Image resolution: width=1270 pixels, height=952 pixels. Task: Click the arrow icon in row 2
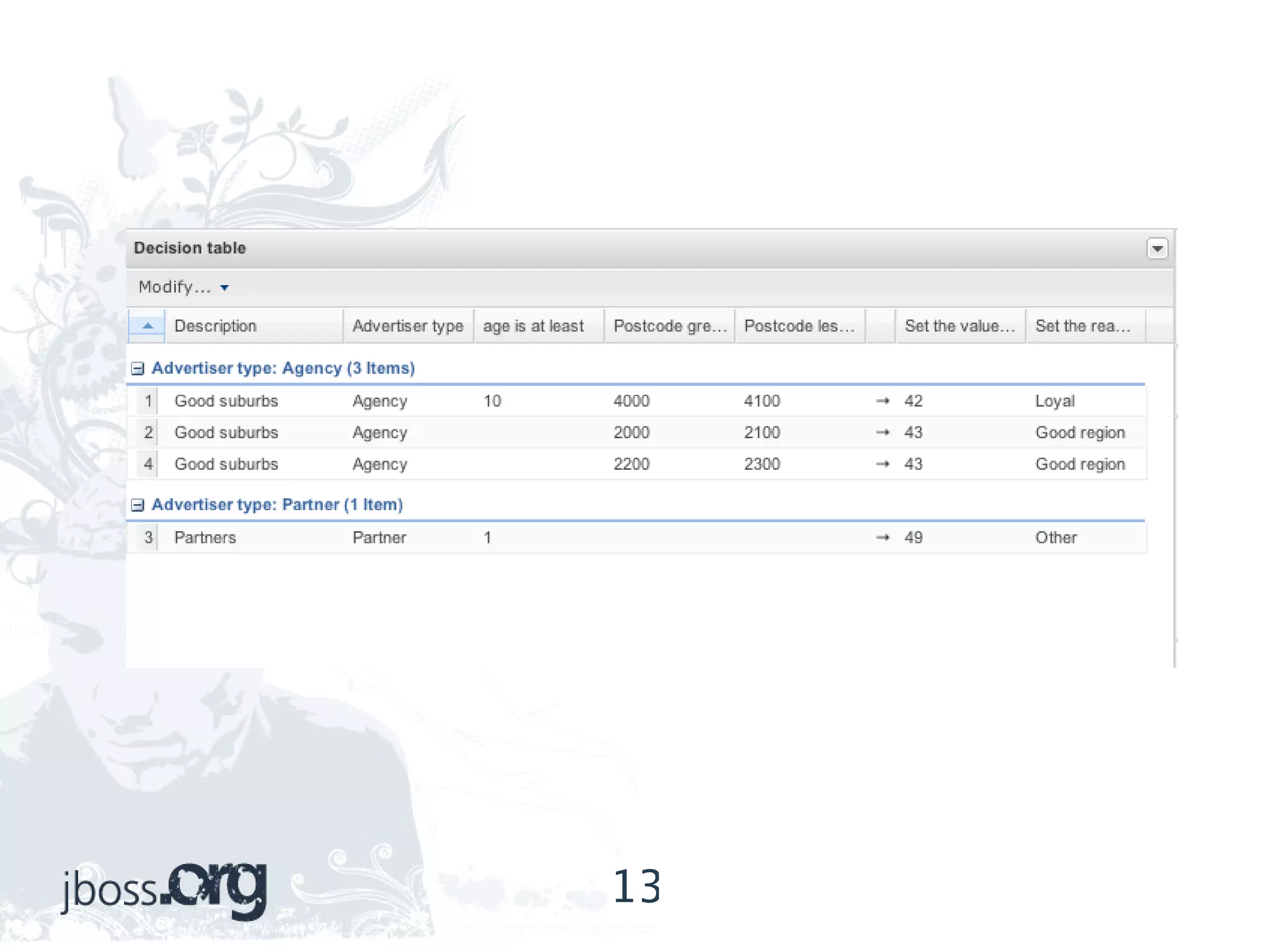pyautogui.click(x=882, y=433)
